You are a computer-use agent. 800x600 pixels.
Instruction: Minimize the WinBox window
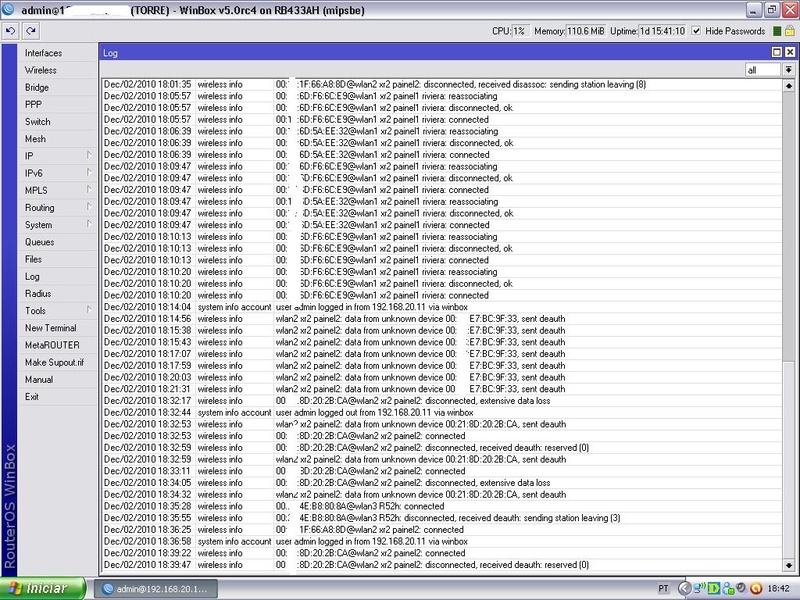755,10
